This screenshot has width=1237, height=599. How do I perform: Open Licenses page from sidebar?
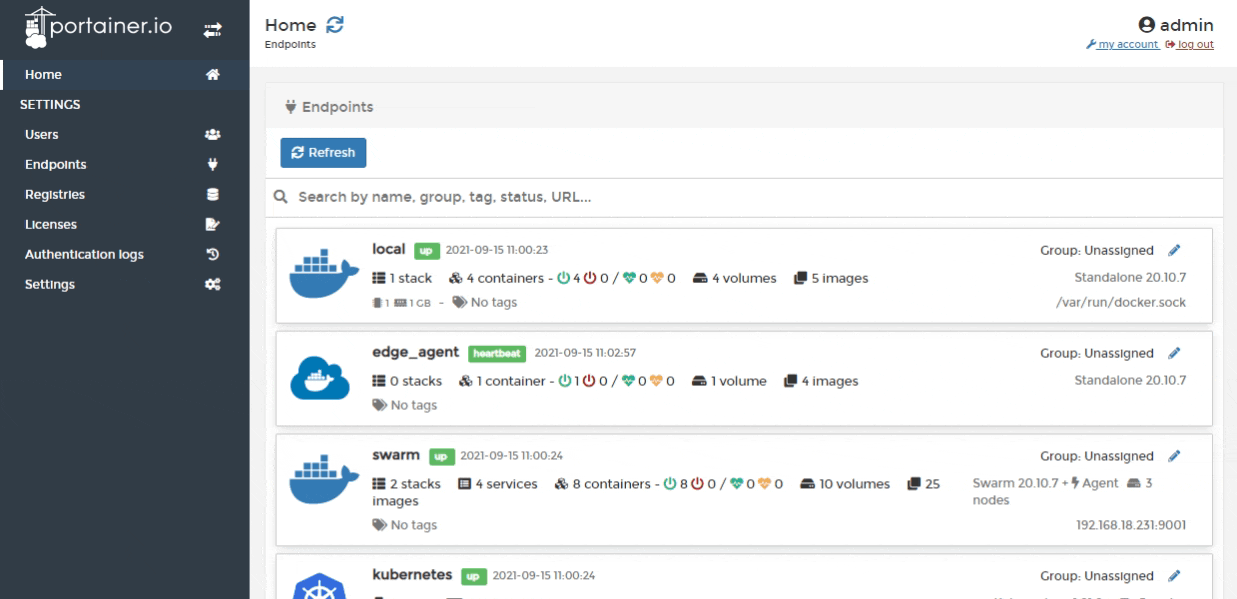[51, 224]
